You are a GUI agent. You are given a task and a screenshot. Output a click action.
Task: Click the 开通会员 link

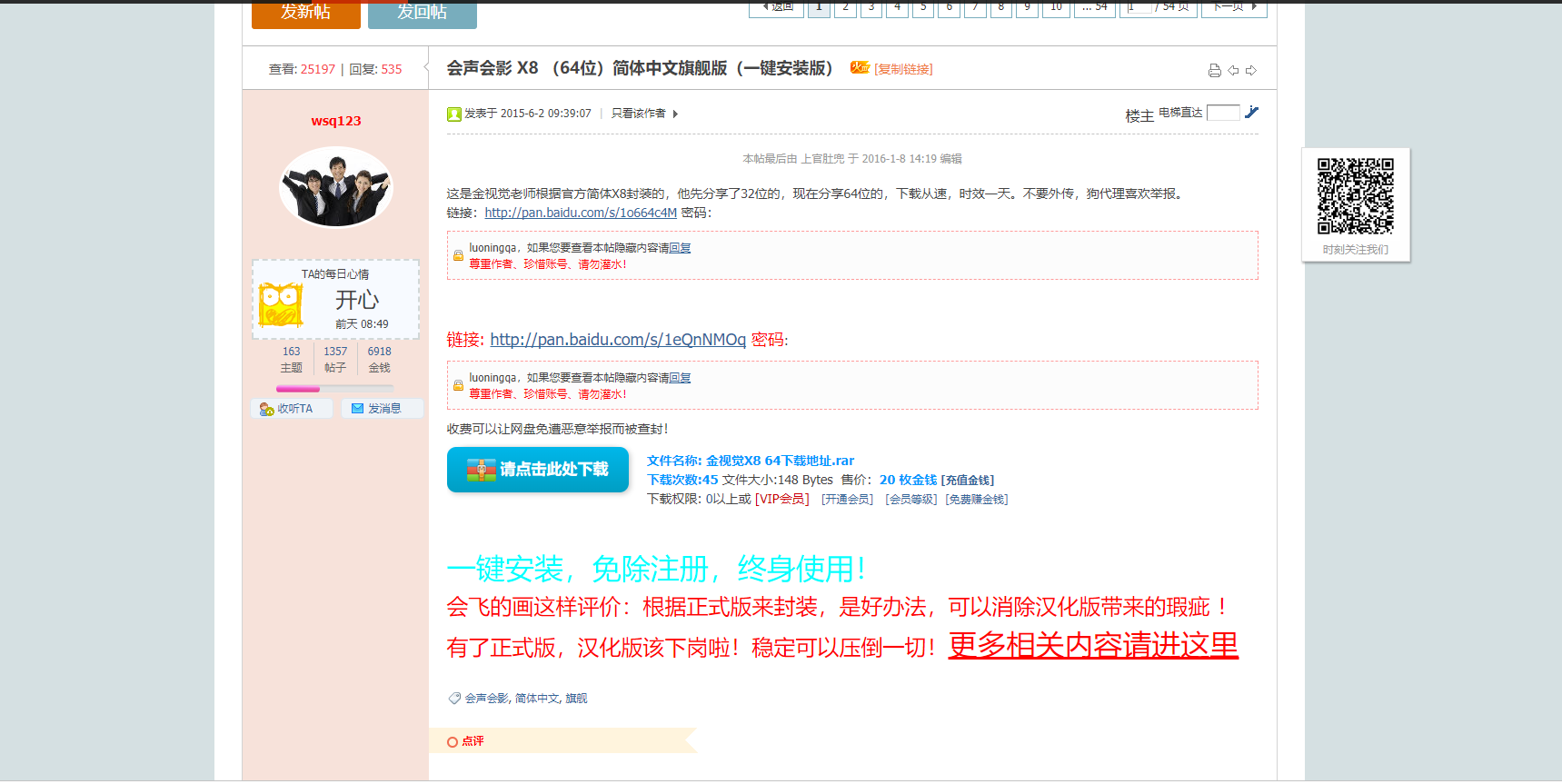point(847,499)
